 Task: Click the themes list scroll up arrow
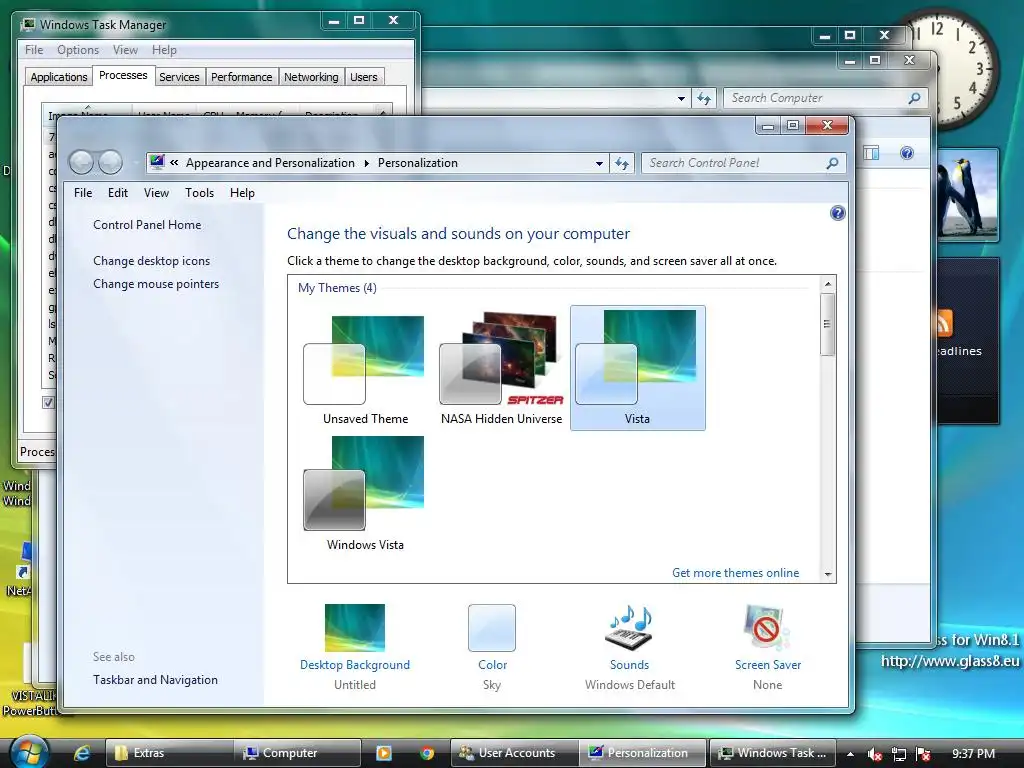point(827,284)
